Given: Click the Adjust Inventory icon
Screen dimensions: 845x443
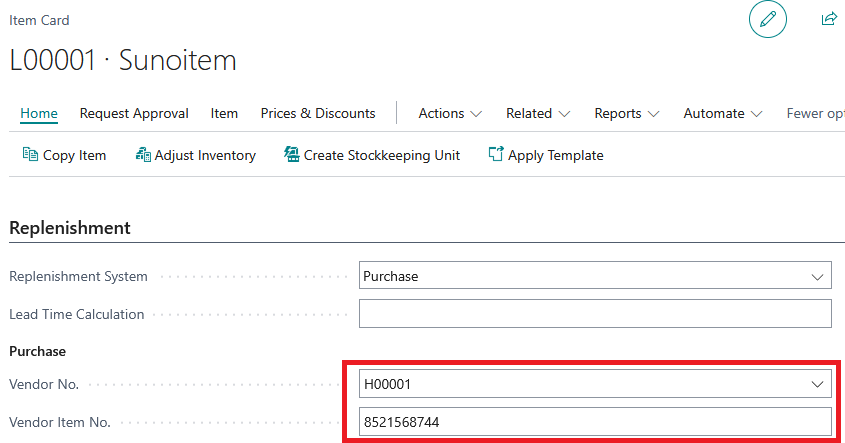Looking at the screenshot, I should point(143,155).
